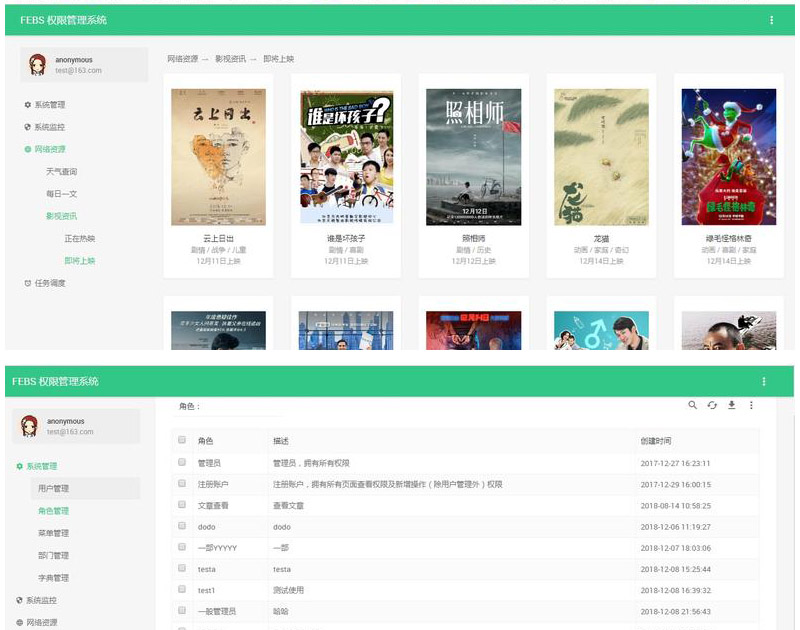800x630 pixels.
Task: Toggle the select-all checkbox in roles table header
Action: (x=182, y=440)
